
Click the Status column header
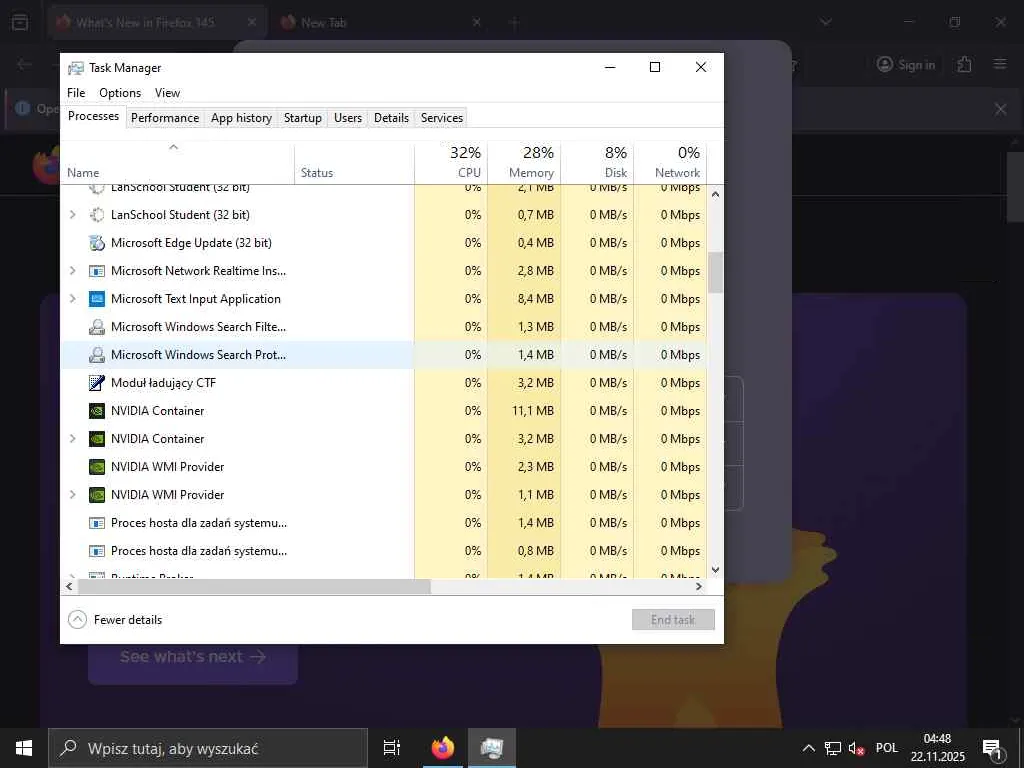[355, 163]
